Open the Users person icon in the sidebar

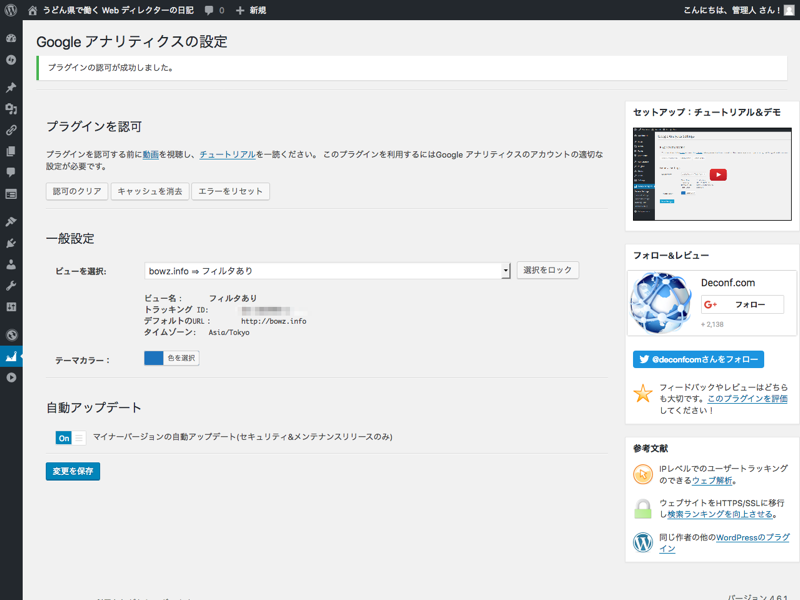tap(11, 264)
